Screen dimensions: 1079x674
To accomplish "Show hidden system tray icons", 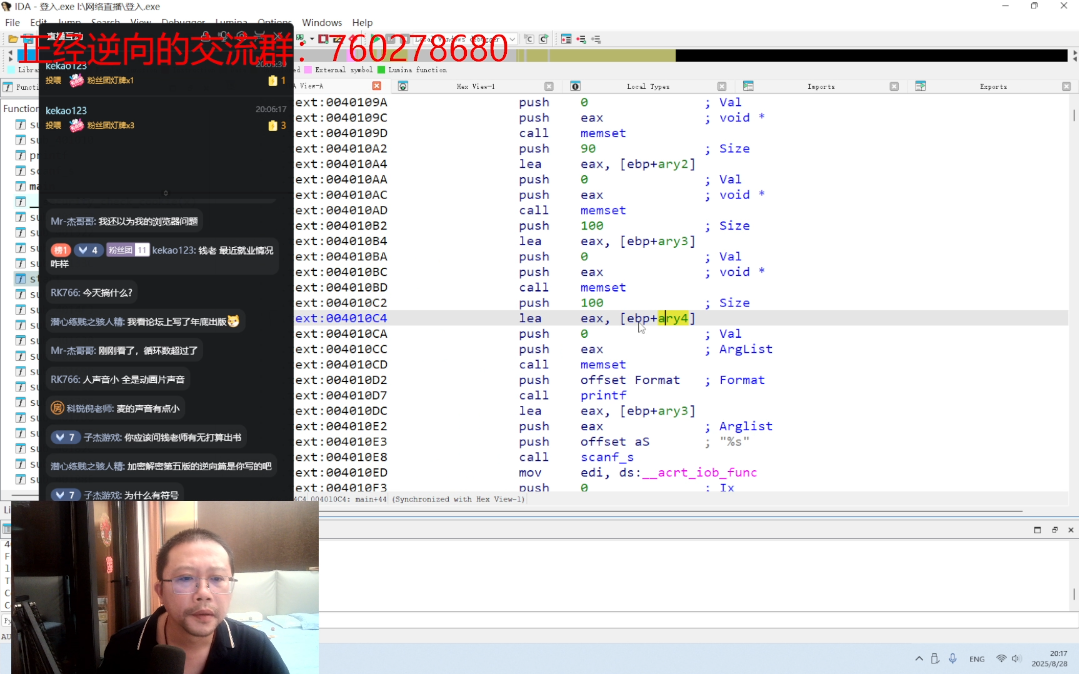I will [919, 659].
